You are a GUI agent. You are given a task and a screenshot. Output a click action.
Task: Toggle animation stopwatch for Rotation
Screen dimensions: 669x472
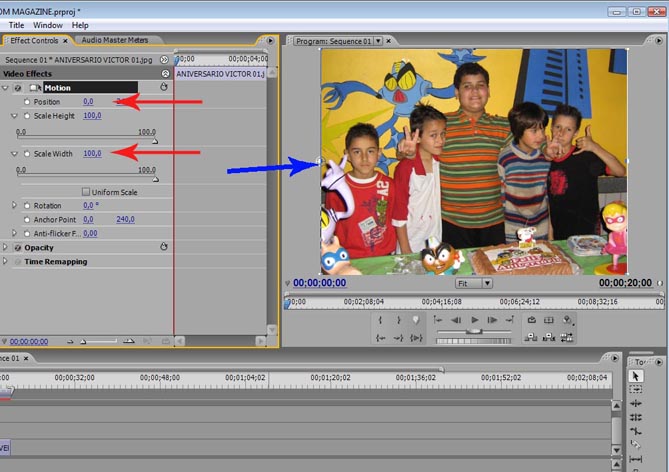pyautogui.click(x=27, y=205)
